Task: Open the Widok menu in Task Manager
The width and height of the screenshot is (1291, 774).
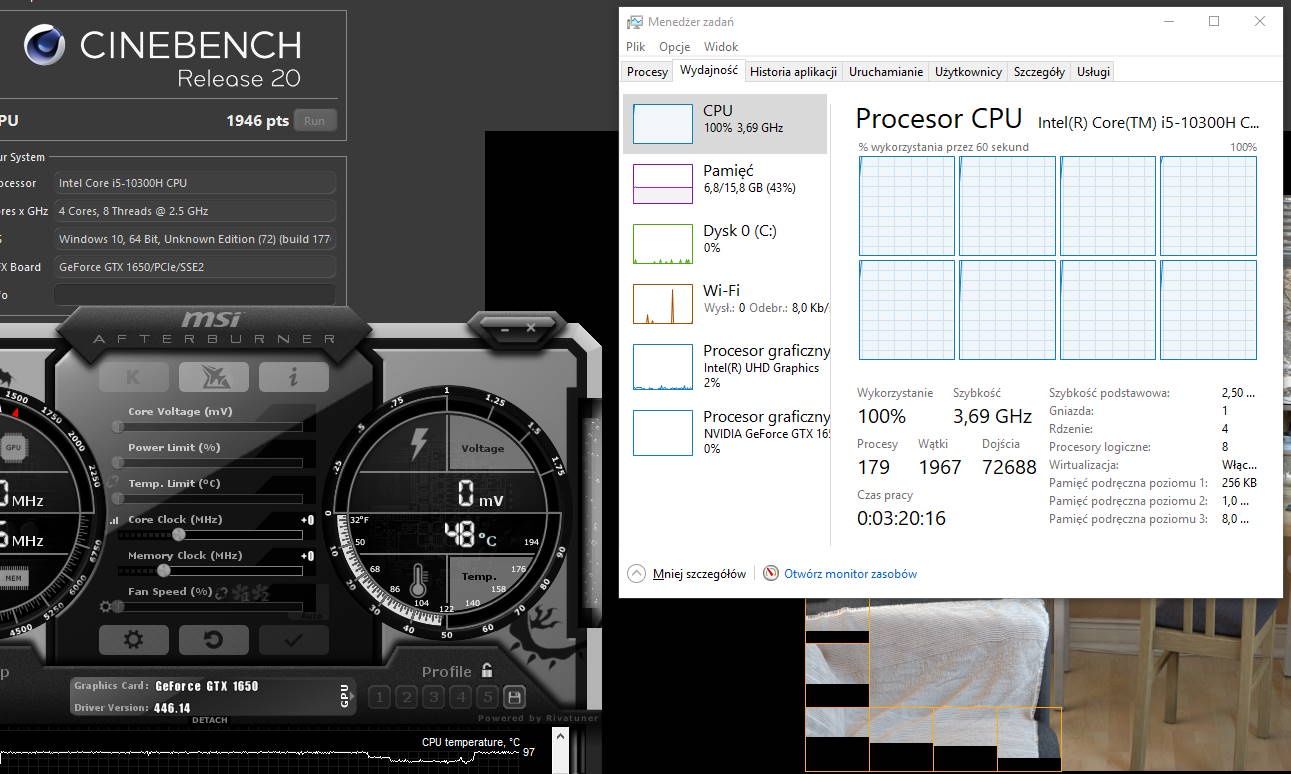Action: (721, 47)
